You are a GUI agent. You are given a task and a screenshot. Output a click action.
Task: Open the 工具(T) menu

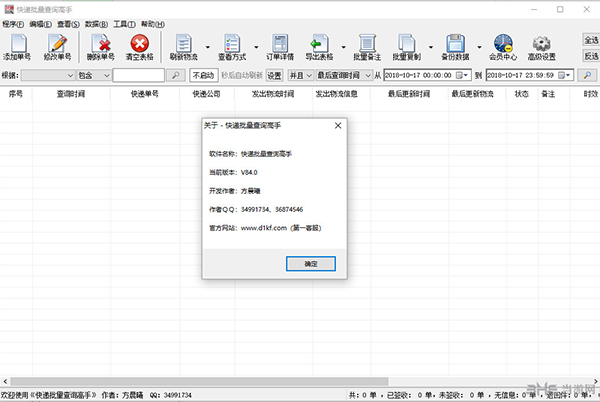tap(124, 24)
